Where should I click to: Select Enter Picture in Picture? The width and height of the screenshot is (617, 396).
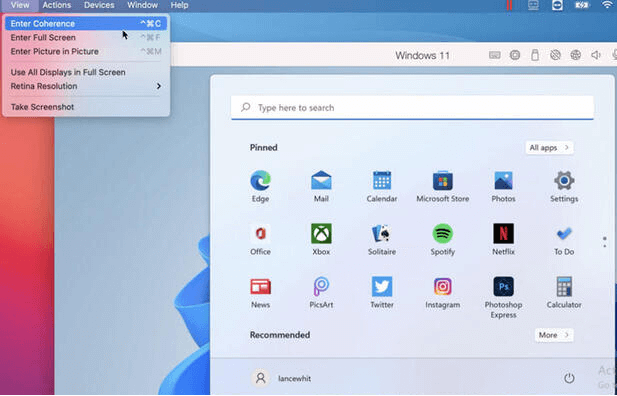[x=87, y=52]
